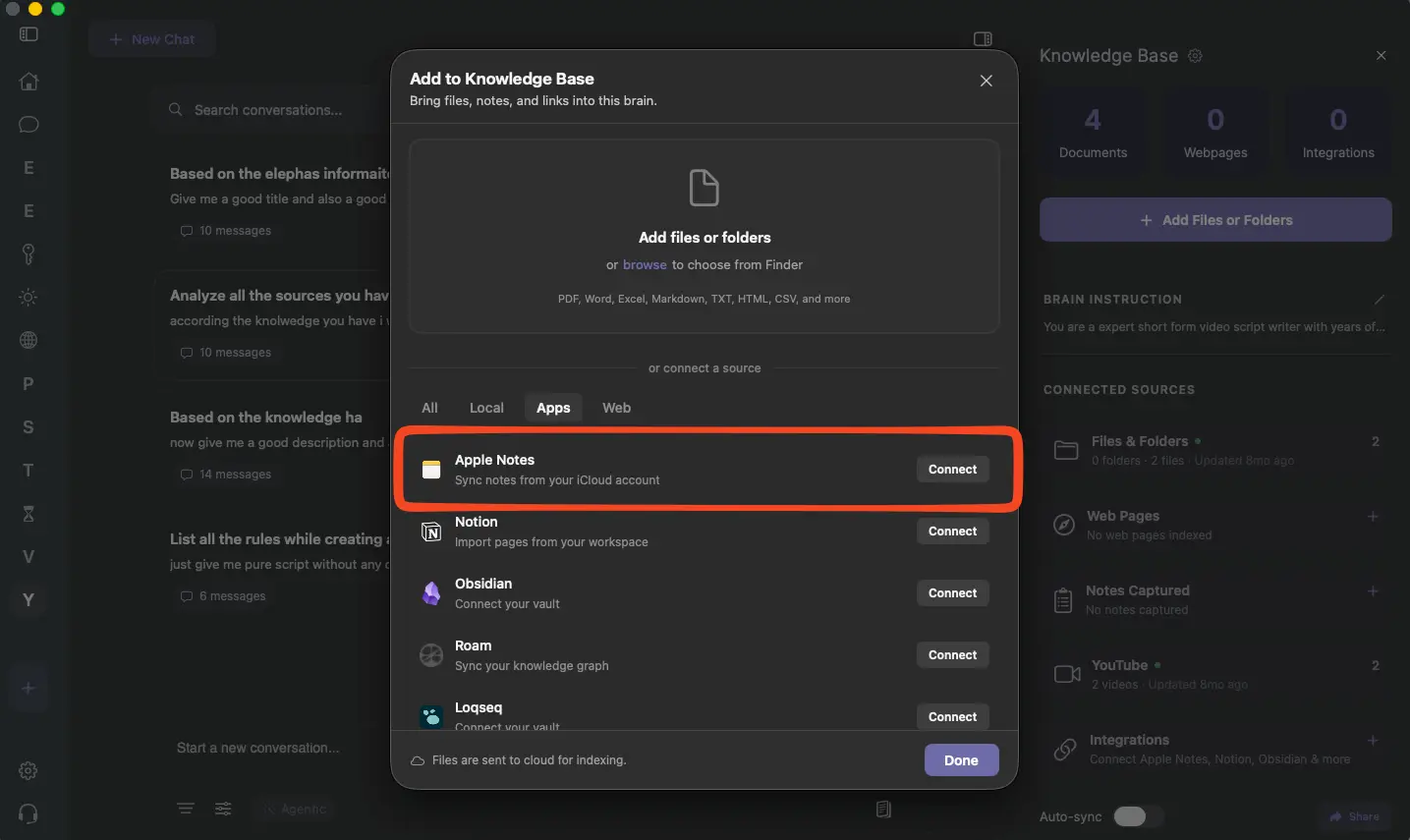Open Home from the left sidebar
Image resolution: width=1410 pixels, height=840 pixels.
28,82
